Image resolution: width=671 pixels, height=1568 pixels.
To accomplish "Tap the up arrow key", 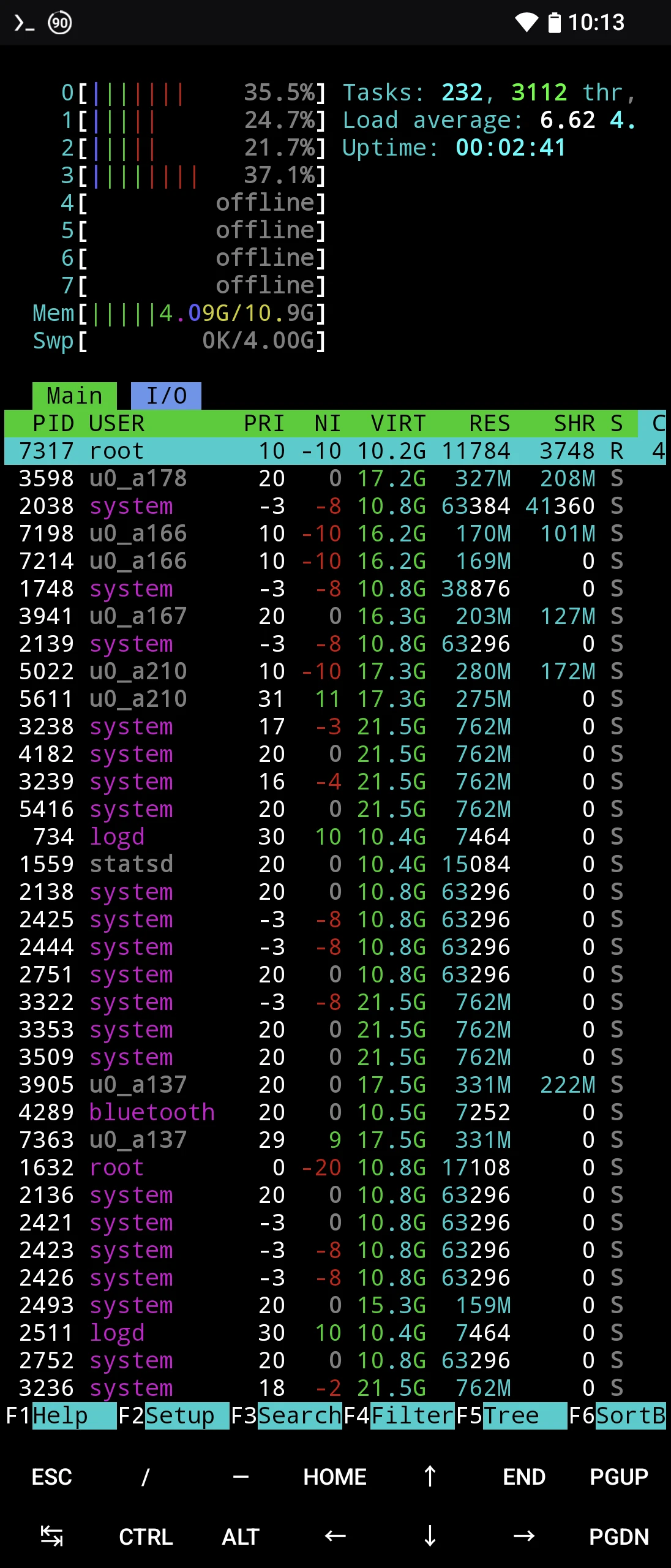I will pyautogui.click(x=430, y=1477).
